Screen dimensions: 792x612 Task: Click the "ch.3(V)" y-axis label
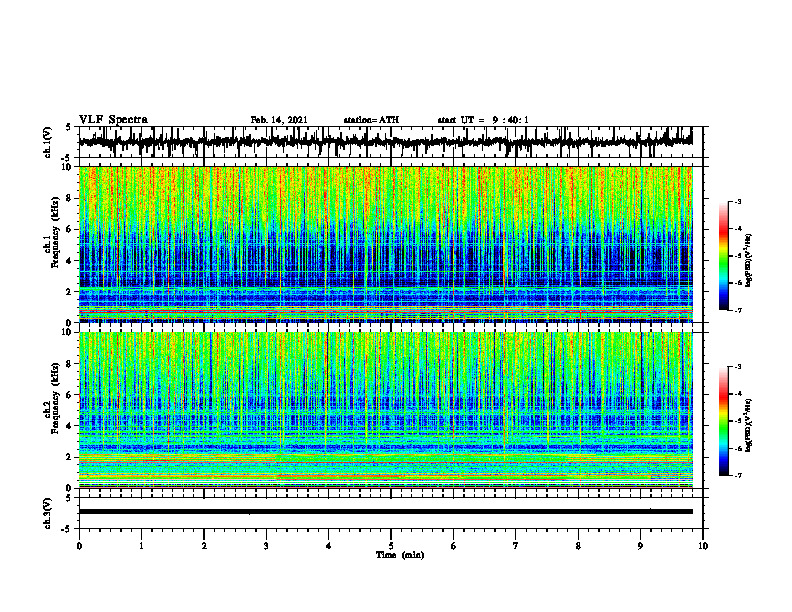[x=48, y=514]
